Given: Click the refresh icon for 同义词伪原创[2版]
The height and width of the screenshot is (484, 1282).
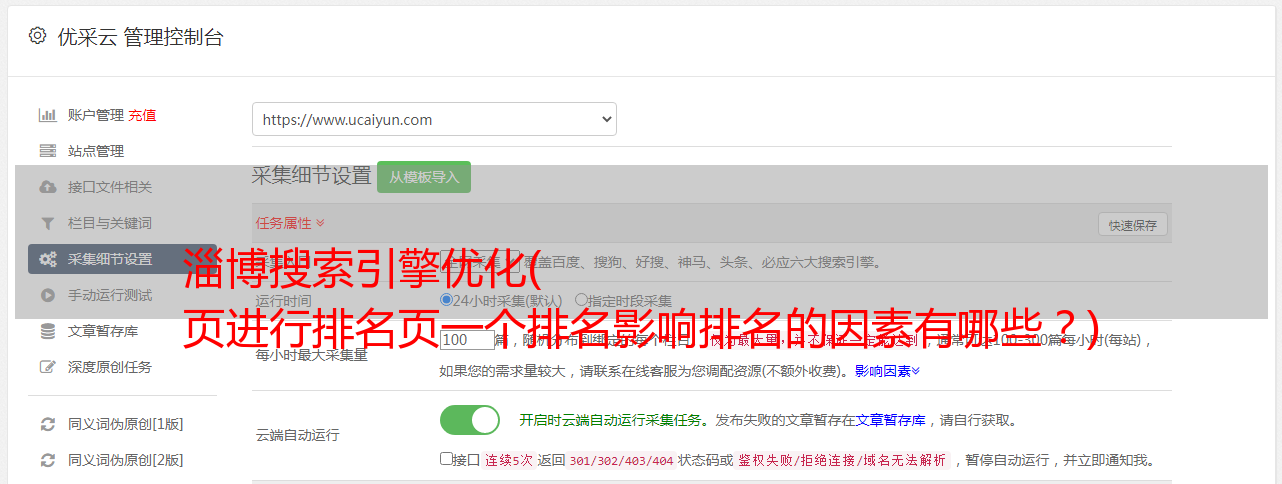Looking at the screenshot, I should [47, 460].
